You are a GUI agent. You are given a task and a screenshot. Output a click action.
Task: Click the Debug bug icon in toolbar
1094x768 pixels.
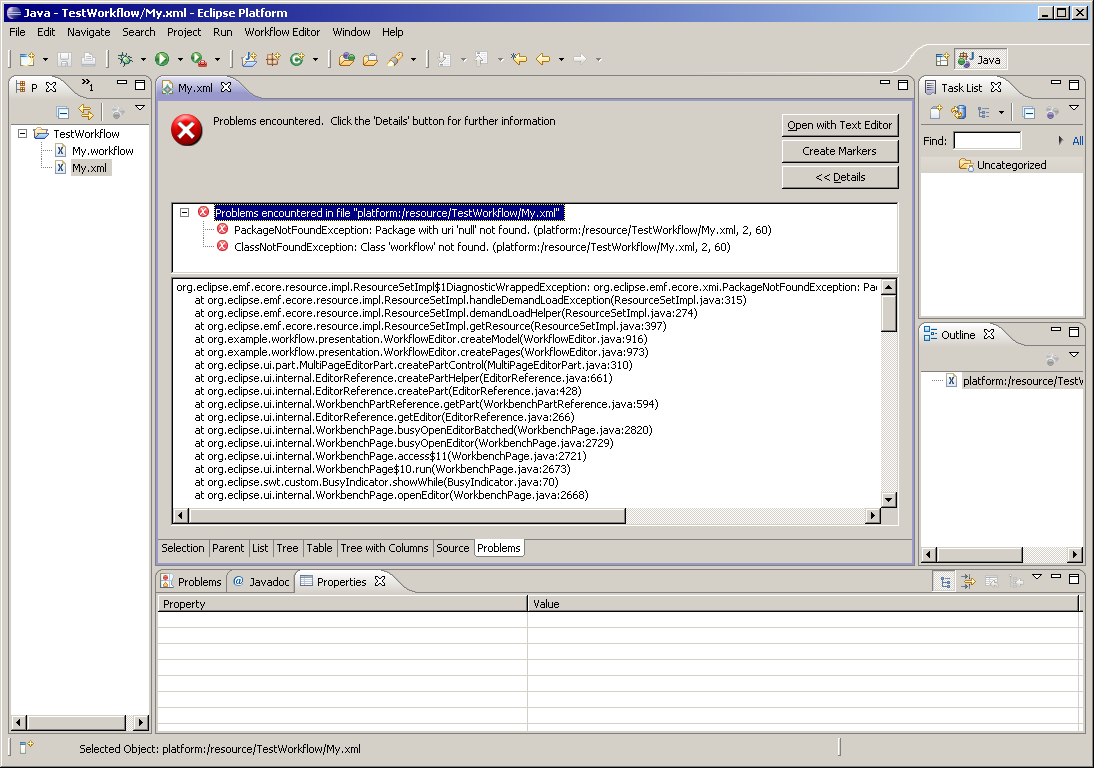125,60
